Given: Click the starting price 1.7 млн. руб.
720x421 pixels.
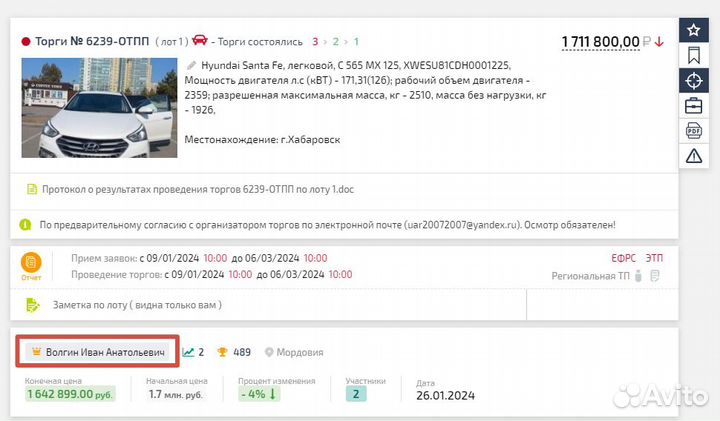Looking at the screenshot, I should (176, 394).
